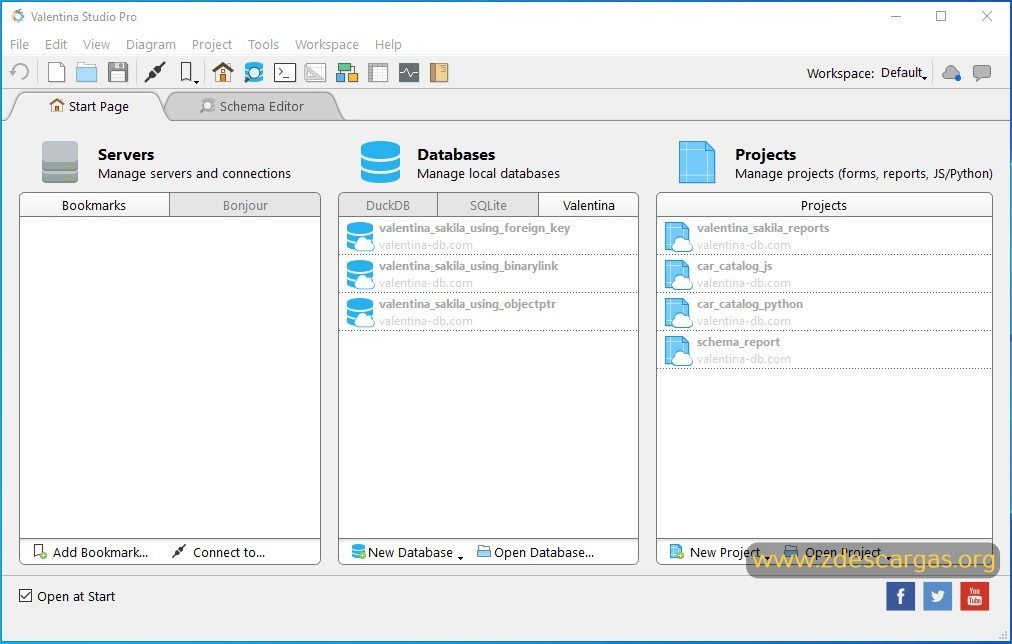The height and width of the screenshot is (644, 1012).
Task: Open the Facebook link icon
Action: (x=900, y=596)
